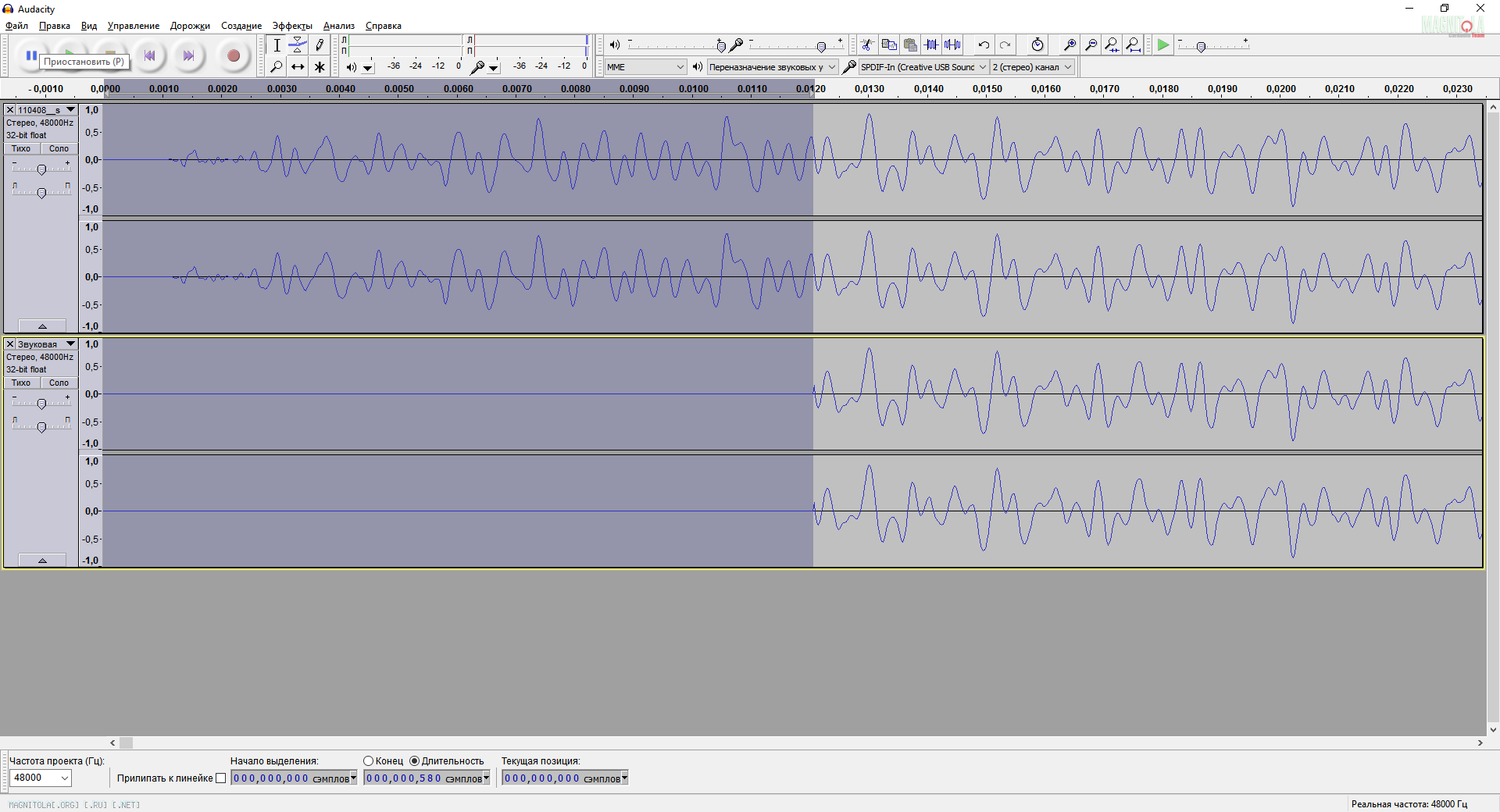Open the selection start units dropdown arrow

coord(353,778)
